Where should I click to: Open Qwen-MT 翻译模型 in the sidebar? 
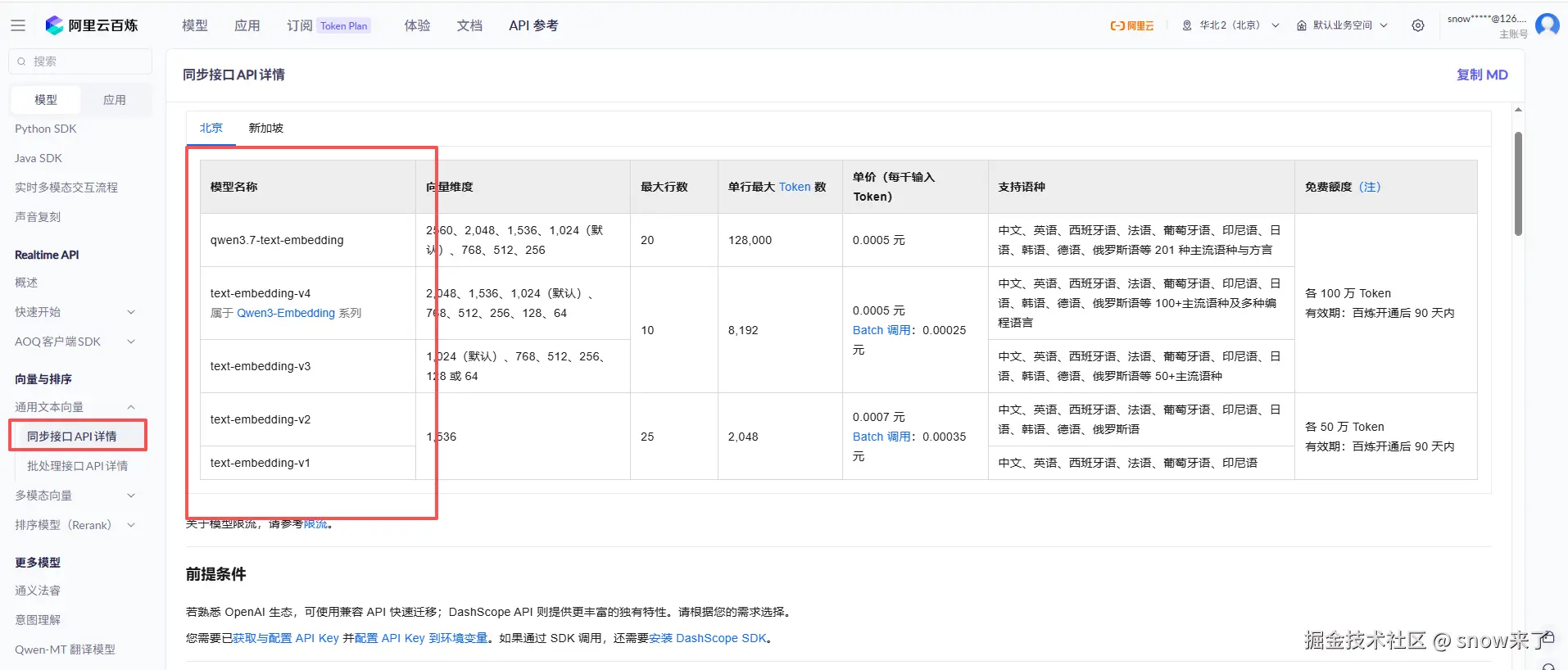pyautogui.click(x=65, y=650)
